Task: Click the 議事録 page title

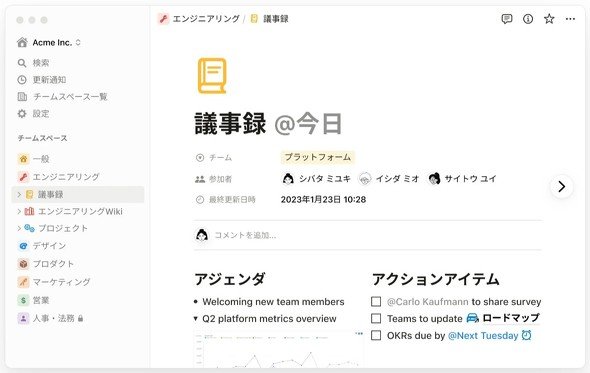Action: coord(230,124)
